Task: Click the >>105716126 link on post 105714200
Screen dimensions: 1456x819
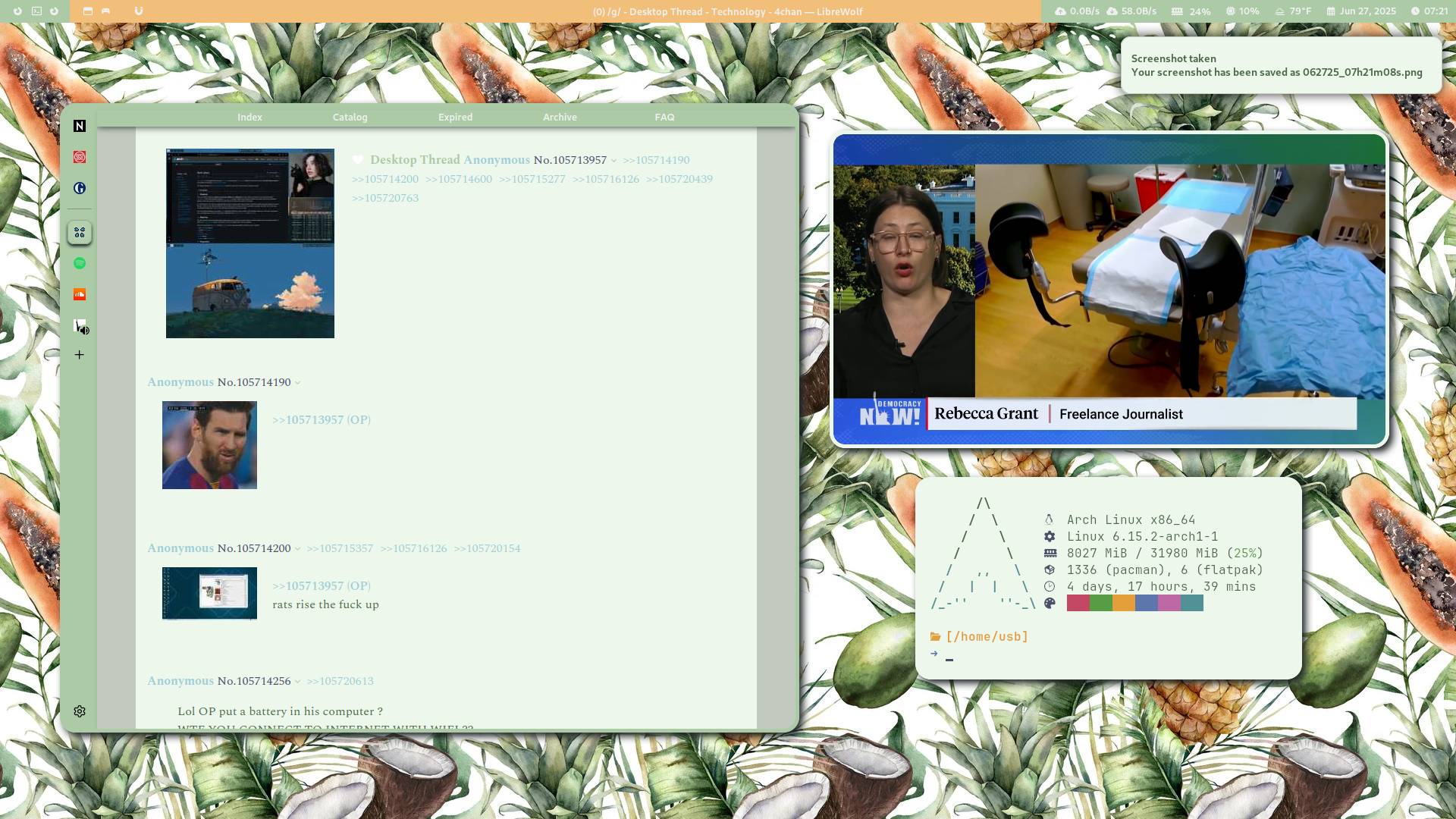Action: (x=413, y=548)
